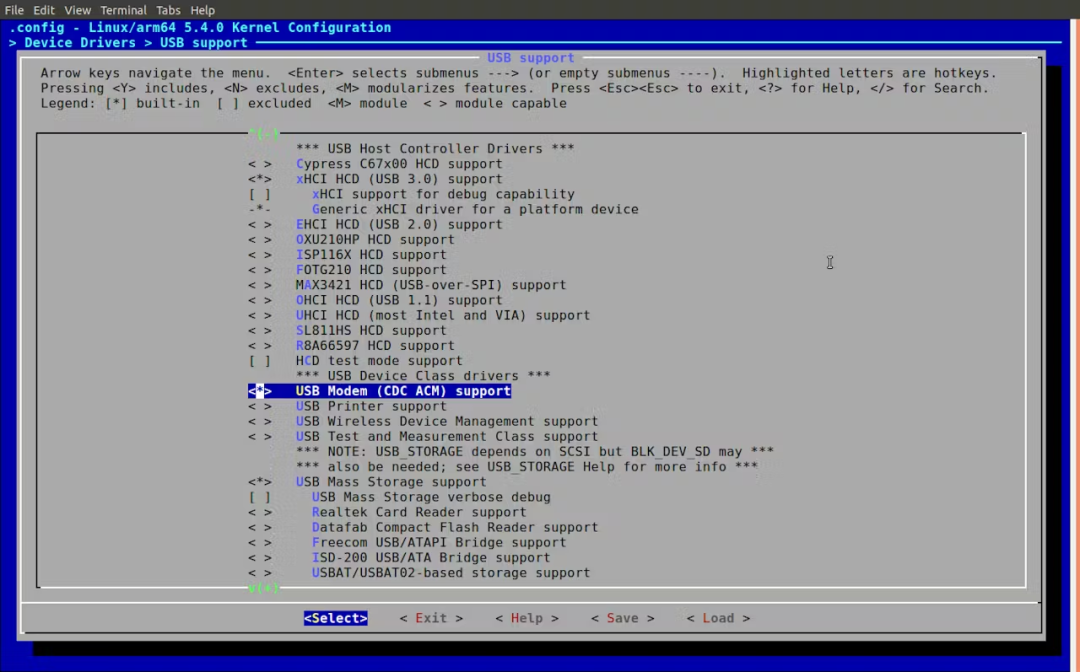Viewport: 1080px width, 672px height.
Task: Open the File menu
Action: (x=14, y=10)
